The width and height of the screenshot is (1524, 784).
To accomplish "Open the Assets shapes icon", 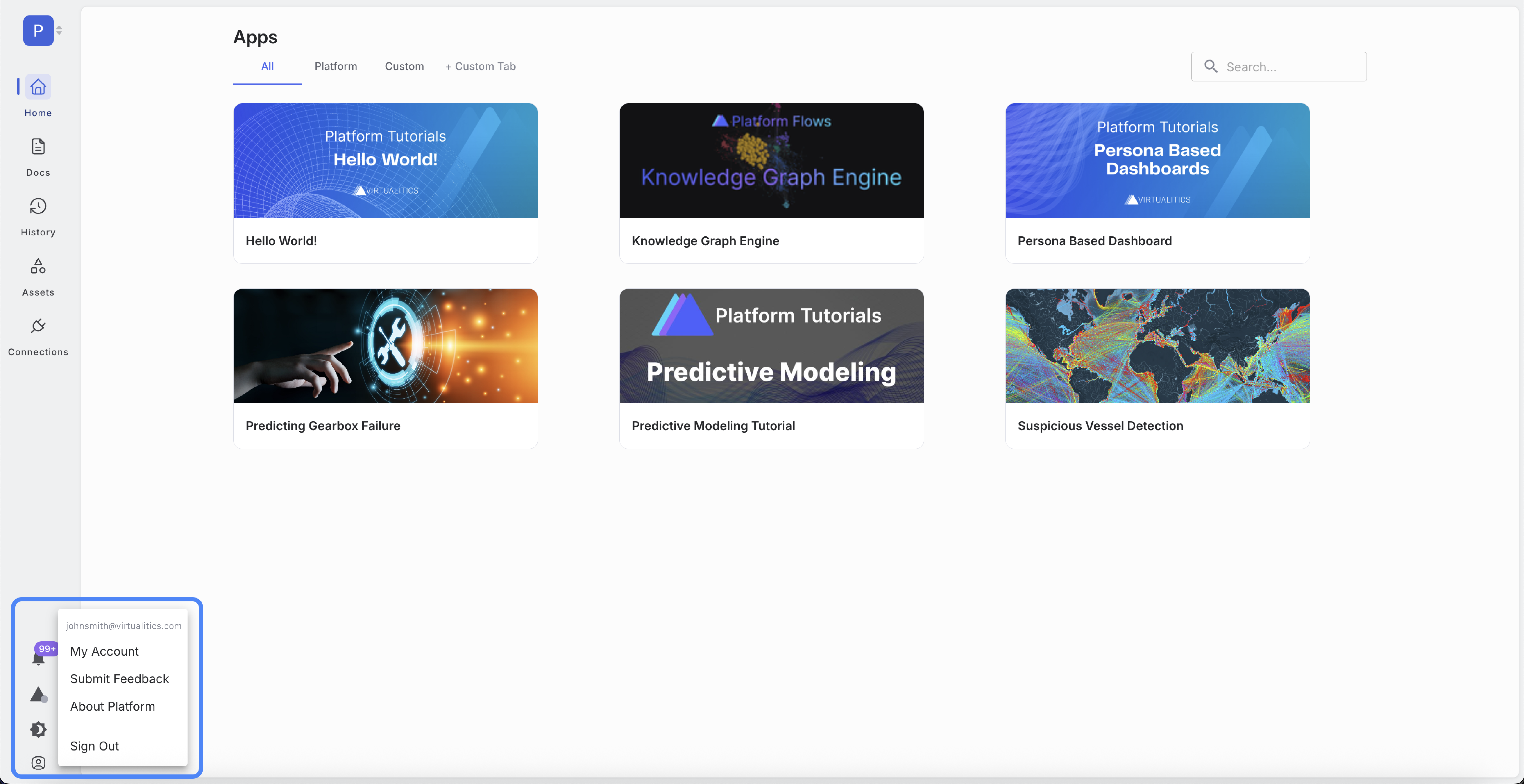I will 38,266.
